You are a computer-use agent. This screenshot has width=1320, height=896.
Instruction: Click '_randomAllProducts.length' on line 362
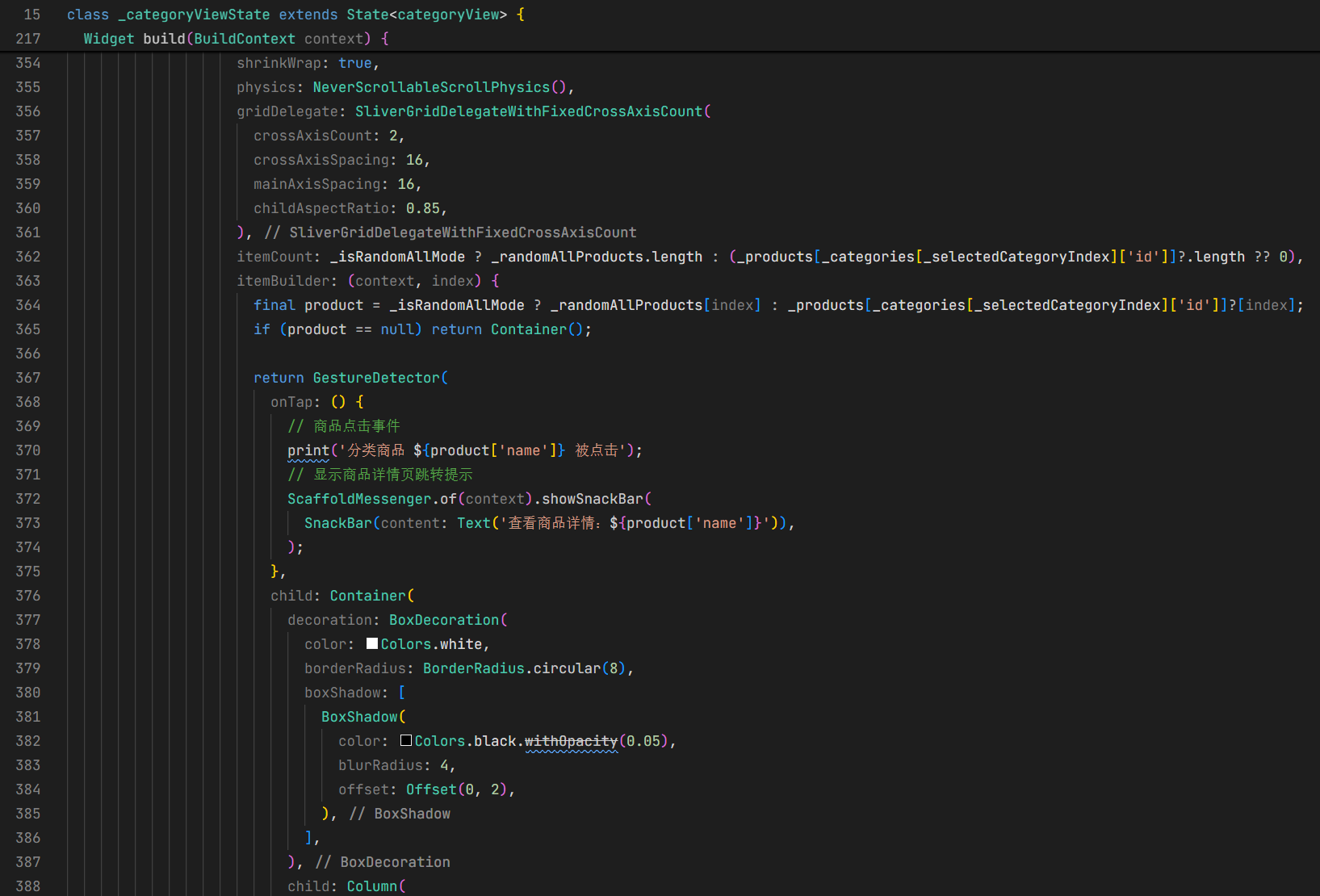(x=597, y=257)
